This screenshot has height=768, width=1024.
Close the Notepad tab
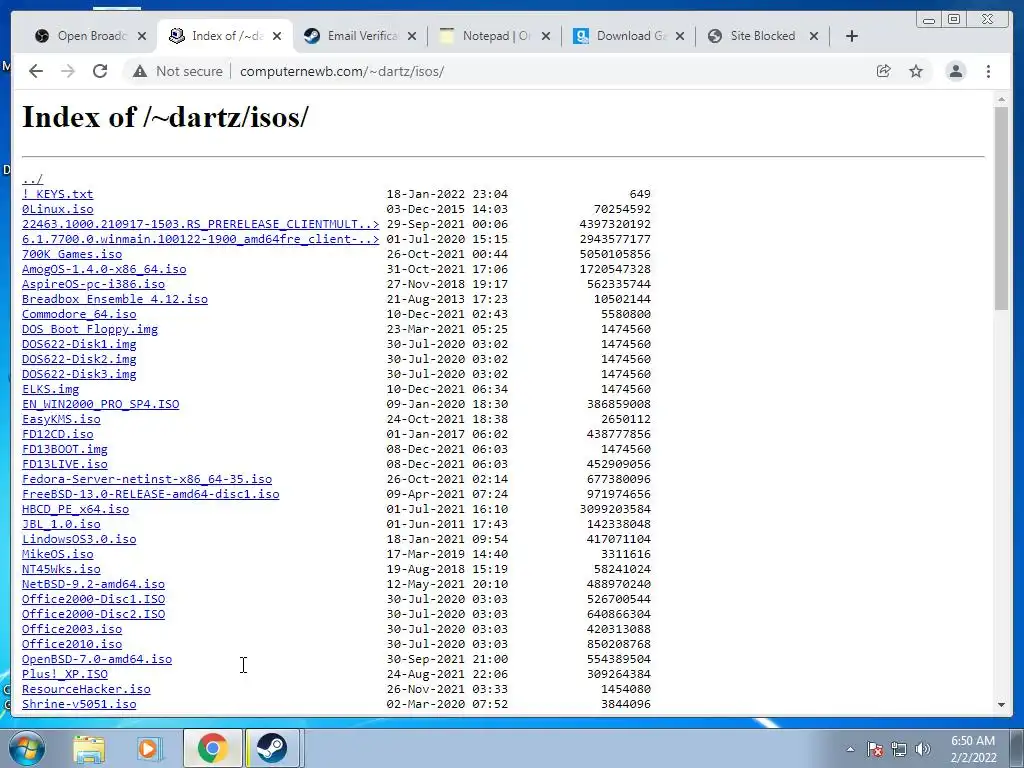(546, 36)
